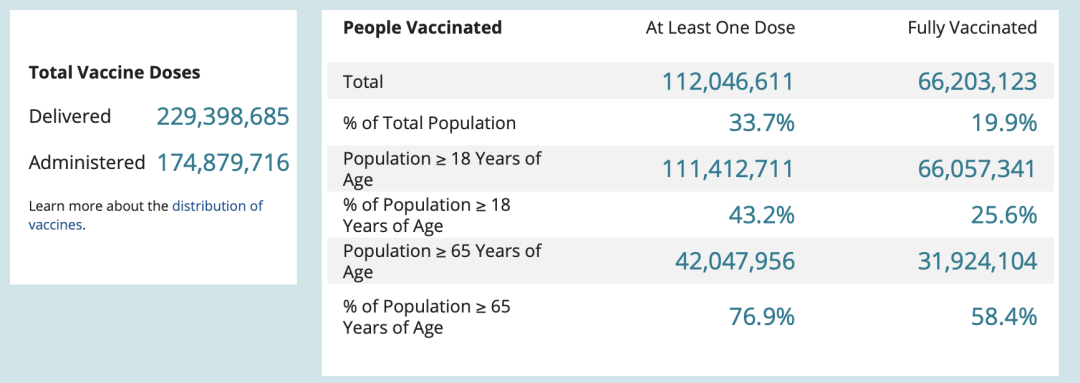
Task: Click the People Vaccinated table header
Action: 422,28
